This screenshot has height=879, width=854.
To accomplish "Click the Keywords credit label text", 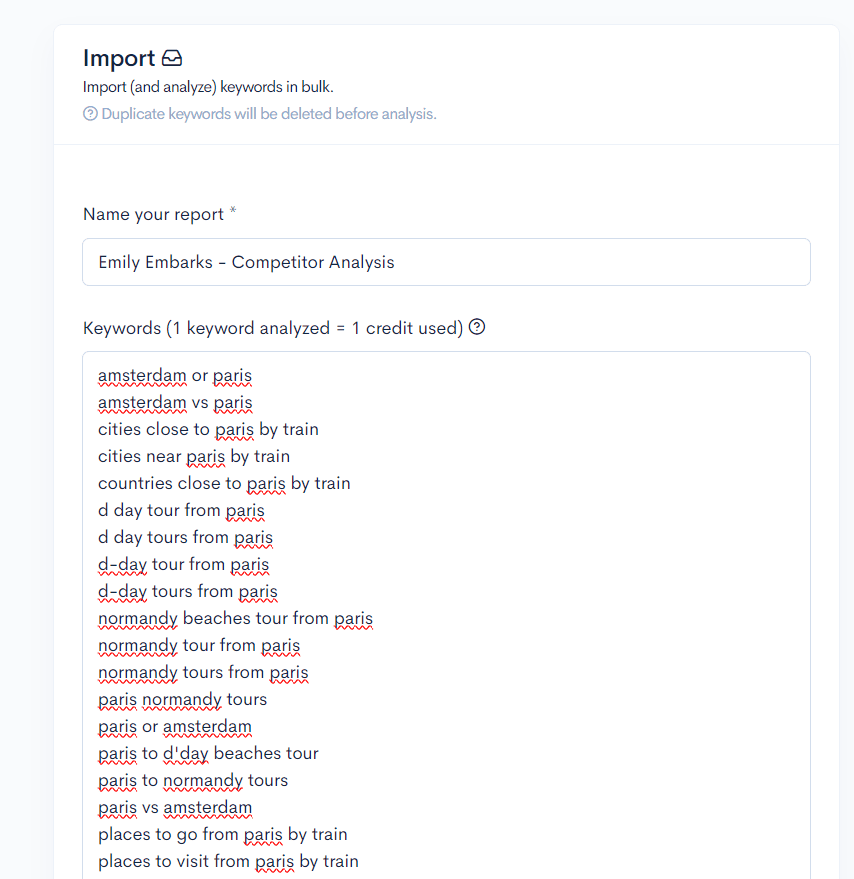I will pos(272,328).
